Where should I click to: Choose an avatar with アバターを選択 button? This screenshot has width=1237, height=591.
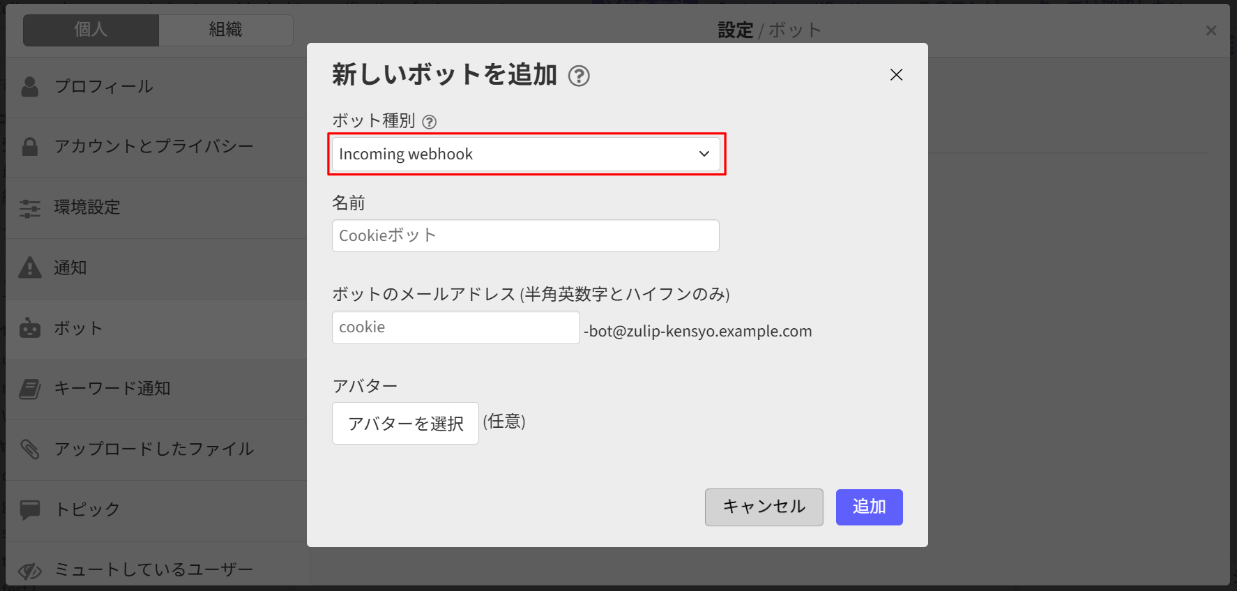coord(405,423)
